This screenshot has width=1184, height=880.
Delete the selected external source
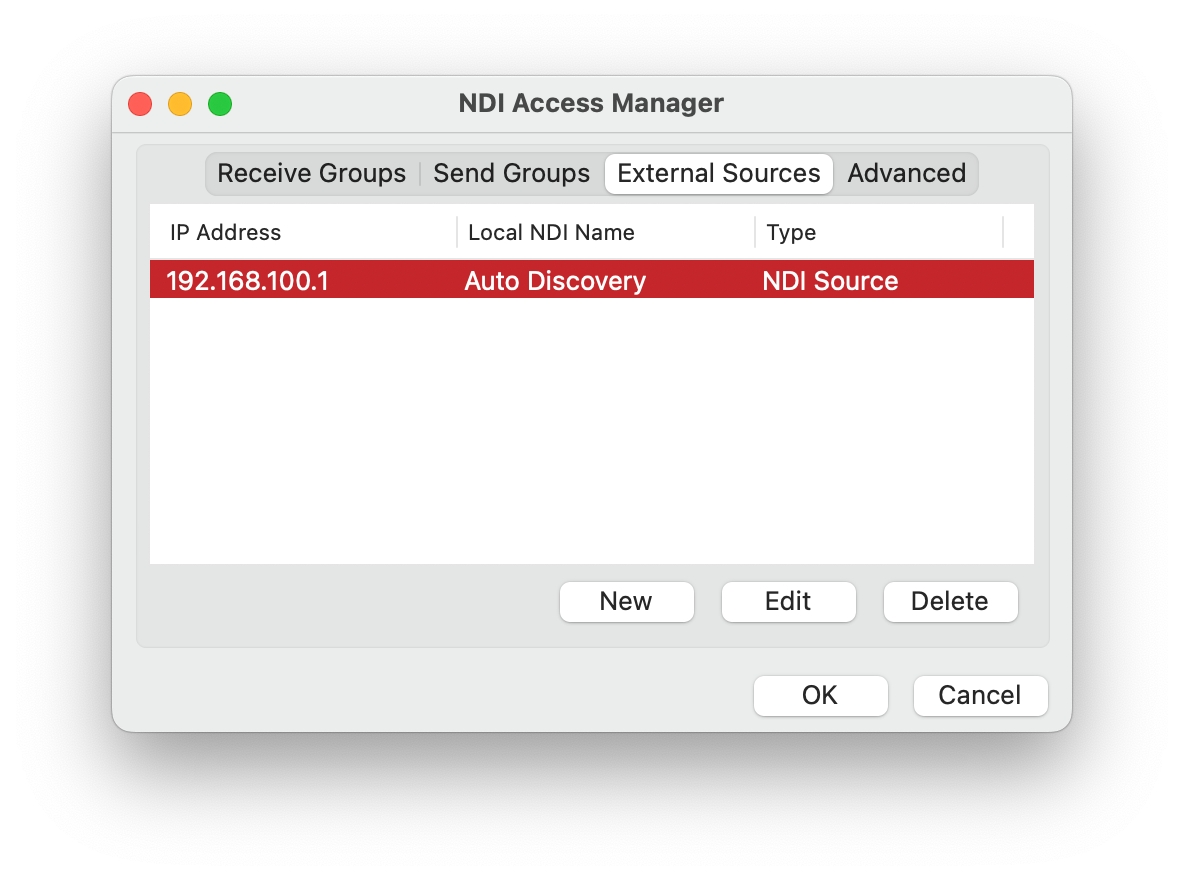click(950, 602)
